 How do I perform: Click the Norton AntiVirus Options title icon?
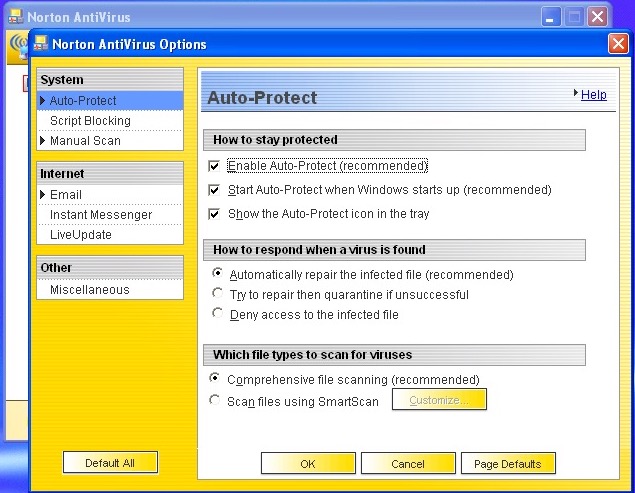[43, 44]
